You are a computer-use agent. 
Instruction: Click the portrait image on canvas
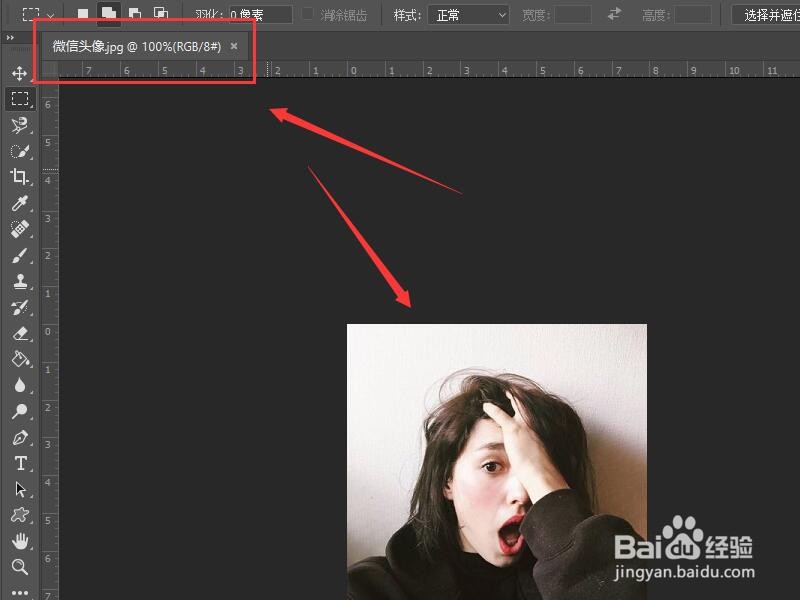[x=496, y=462]
